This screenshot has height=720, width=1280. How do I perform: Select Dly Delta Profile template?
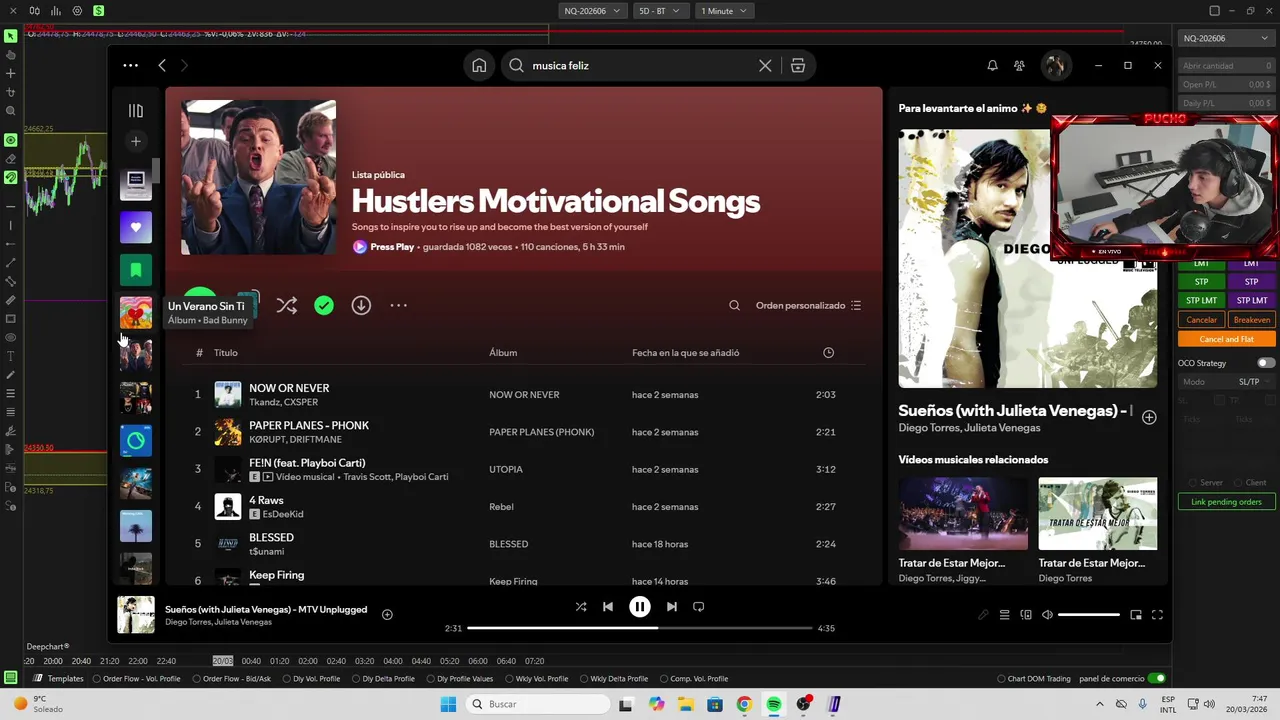(x=382, y=679)
